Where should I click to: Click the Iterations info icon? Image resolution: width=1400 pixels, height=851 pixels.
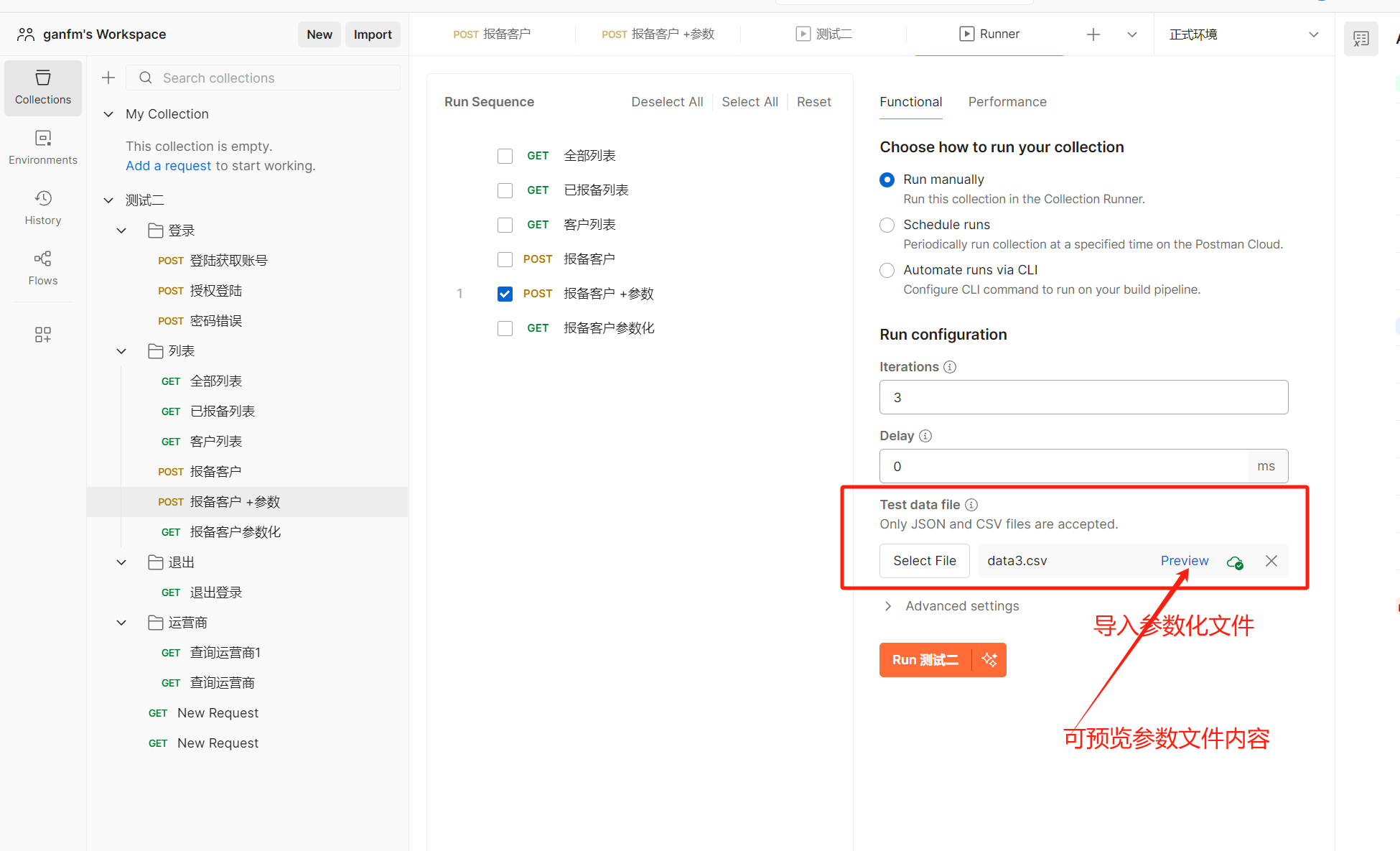click(x=949, y=367)
